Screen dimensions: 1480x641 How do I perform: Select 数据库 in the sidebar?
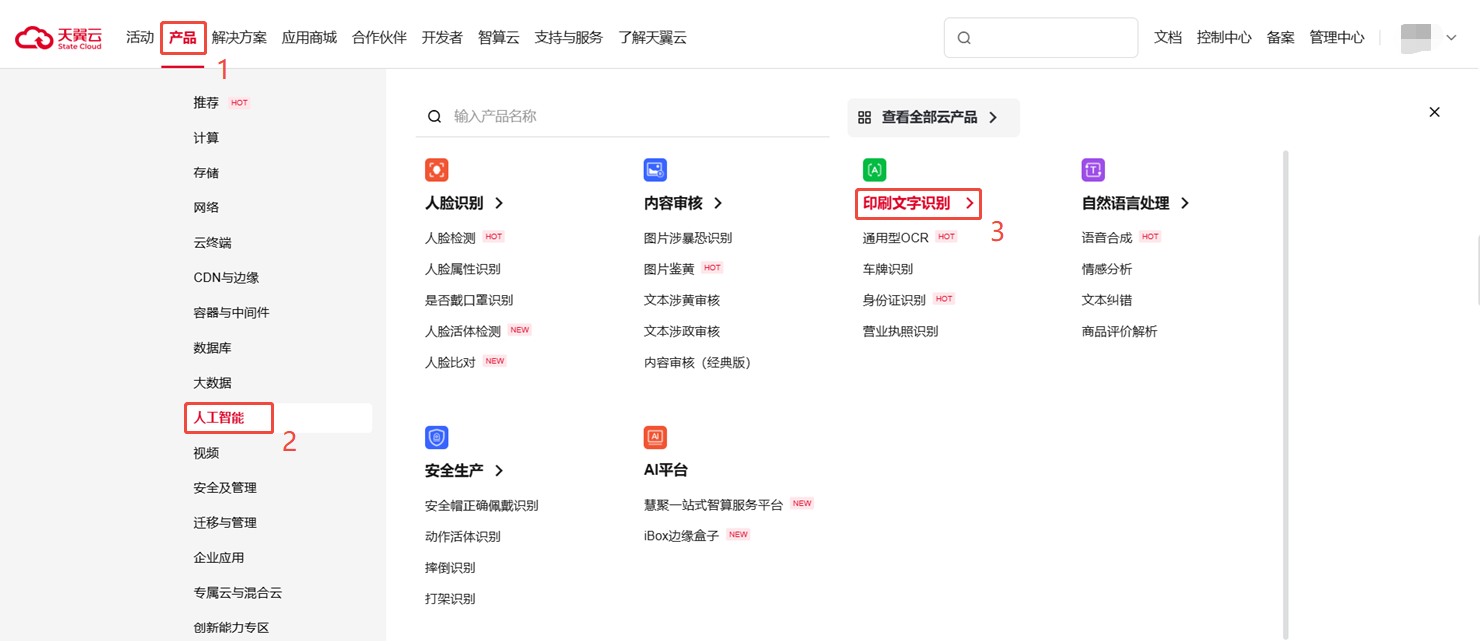pos(212,348)
